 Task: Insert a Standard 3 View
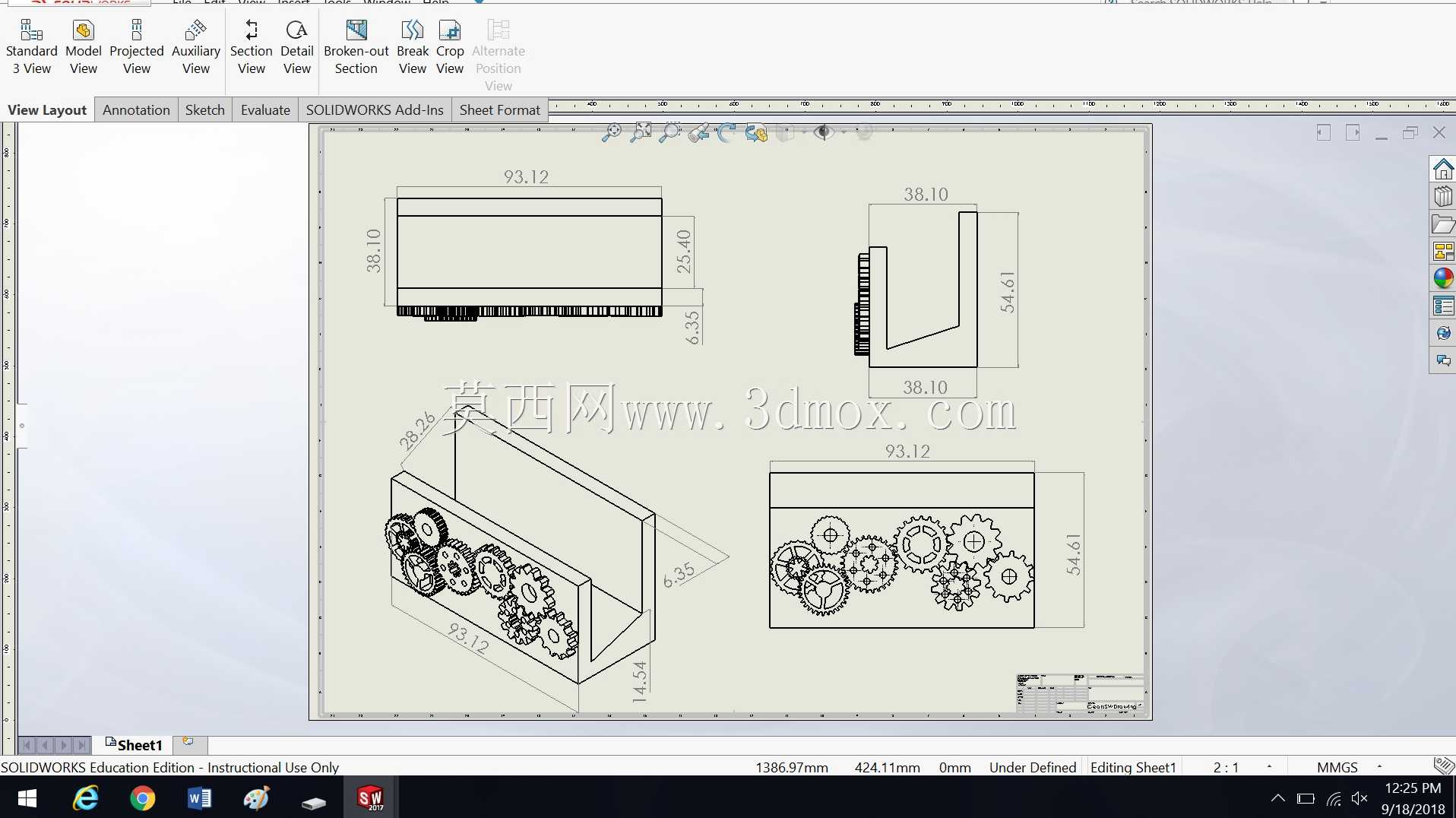[31, 47]
